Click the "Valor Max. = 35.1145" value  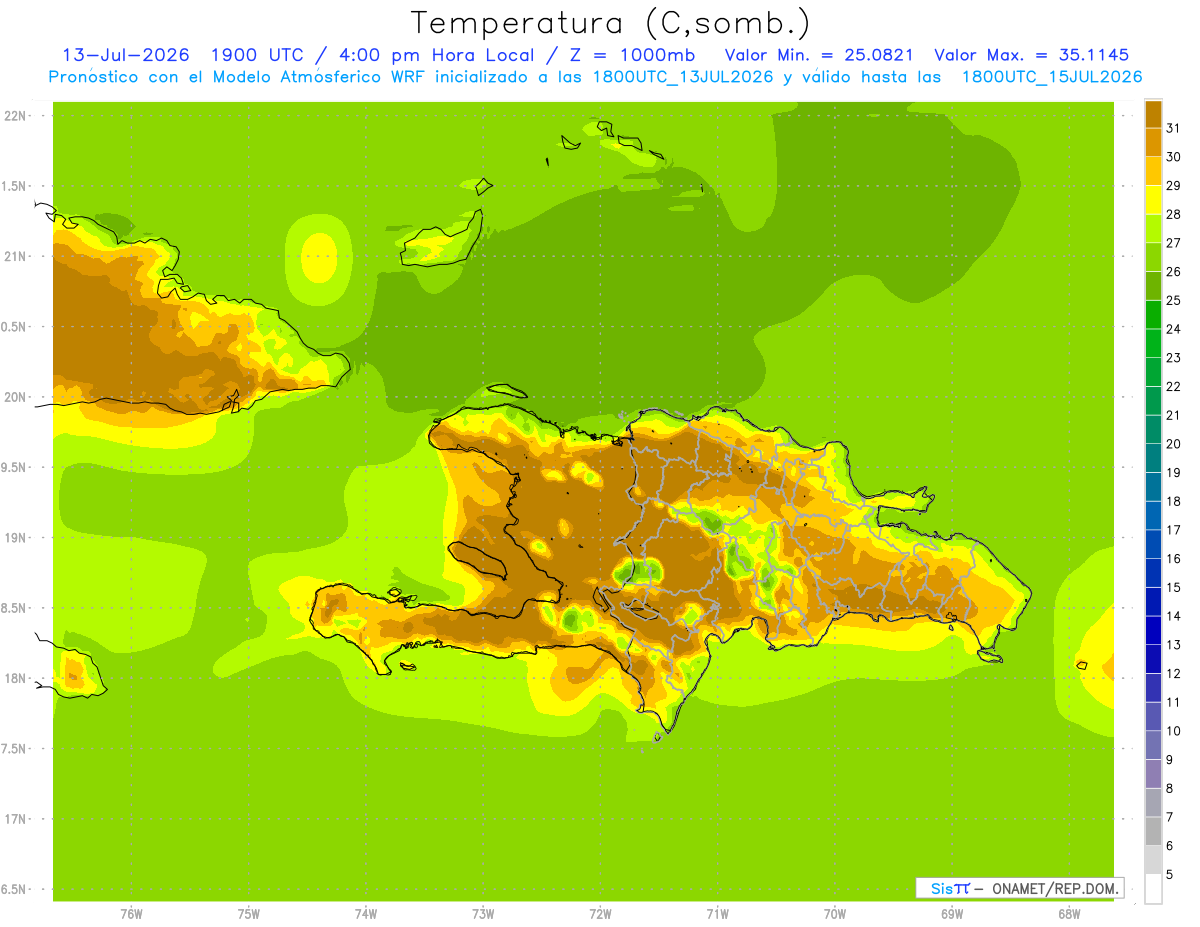tap(1032, 55)
